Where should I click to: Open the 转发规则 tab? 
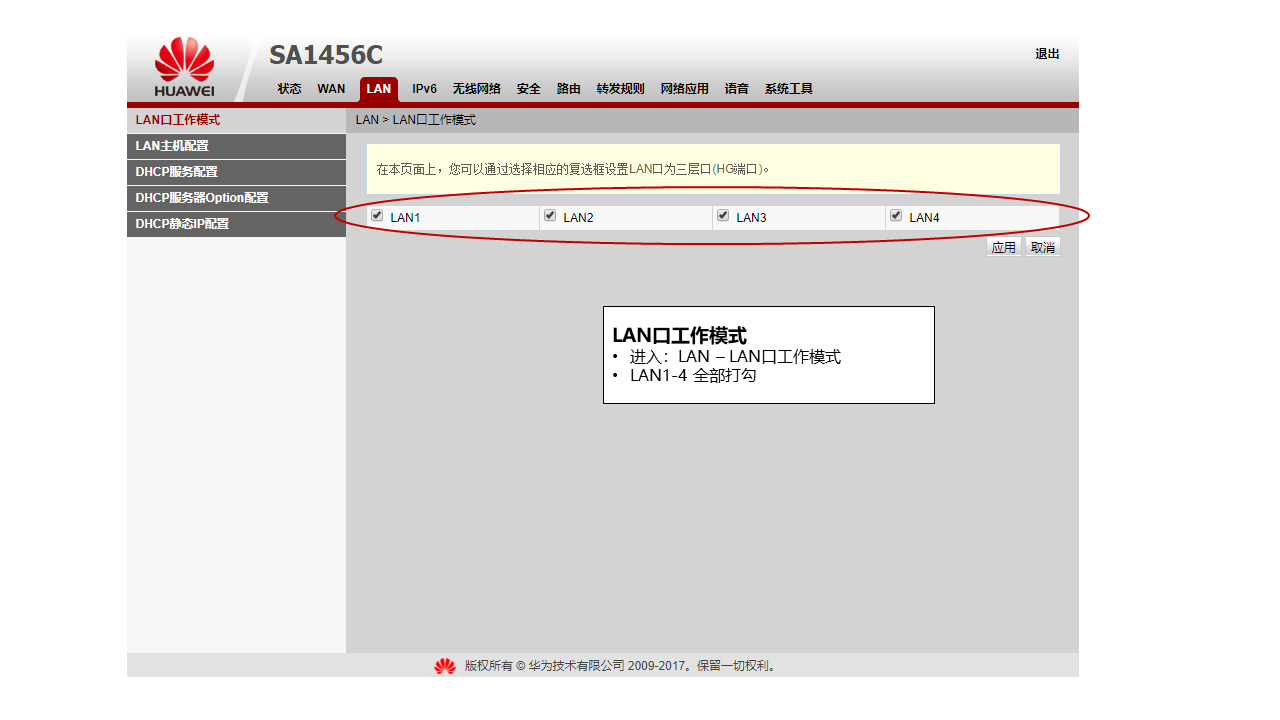click(620, 89)
